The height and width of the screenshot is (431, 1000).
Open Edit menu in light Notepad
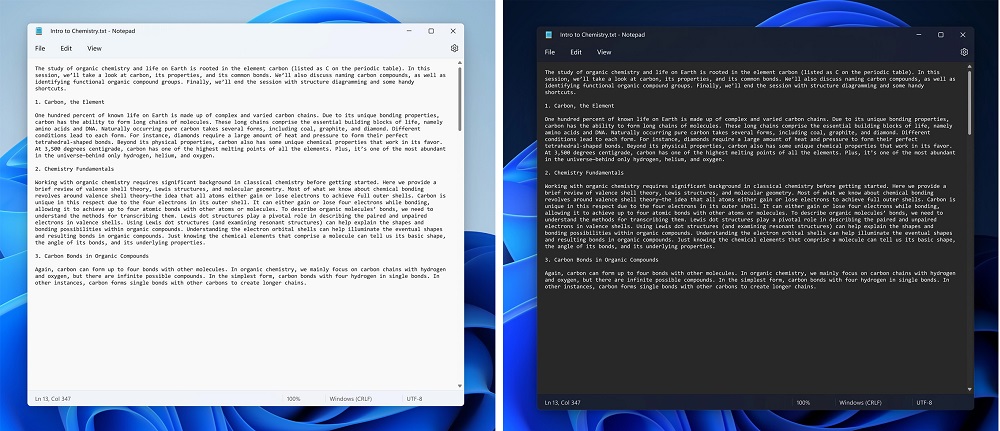tap(66, 48)
